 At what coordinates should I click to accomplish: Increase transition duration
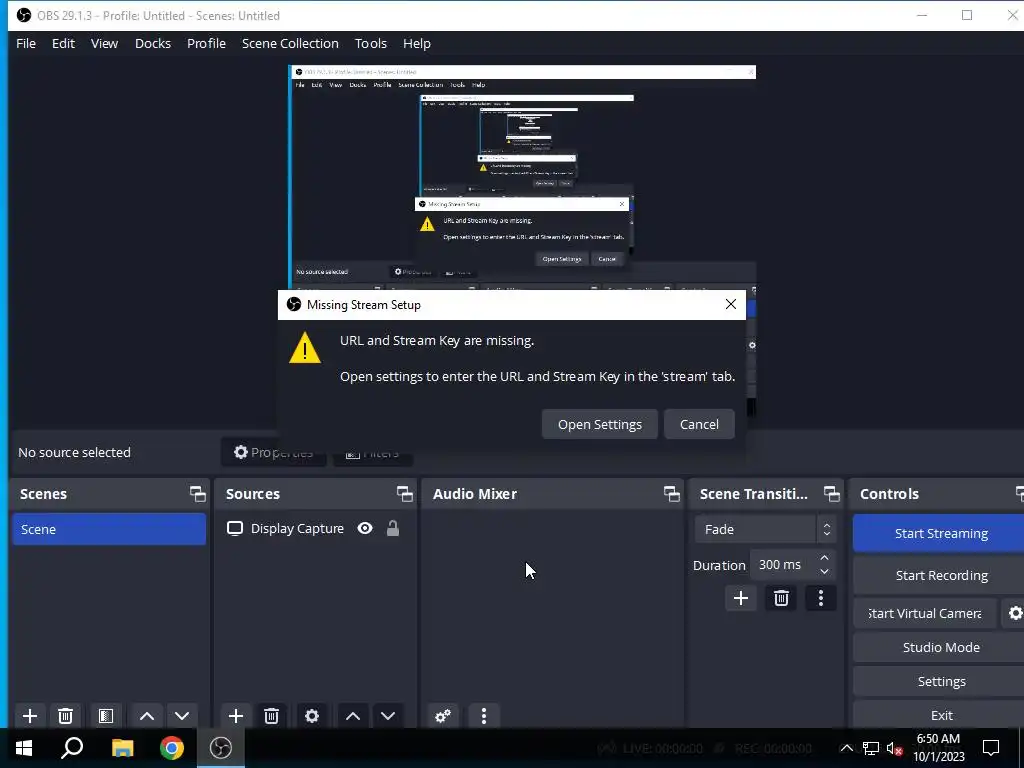tap(825, 558)
